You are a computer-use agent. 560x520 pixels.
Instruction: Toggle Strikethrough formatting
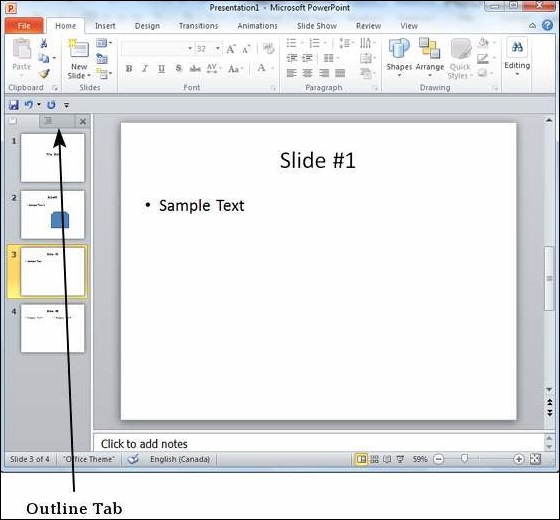[195, 68]
